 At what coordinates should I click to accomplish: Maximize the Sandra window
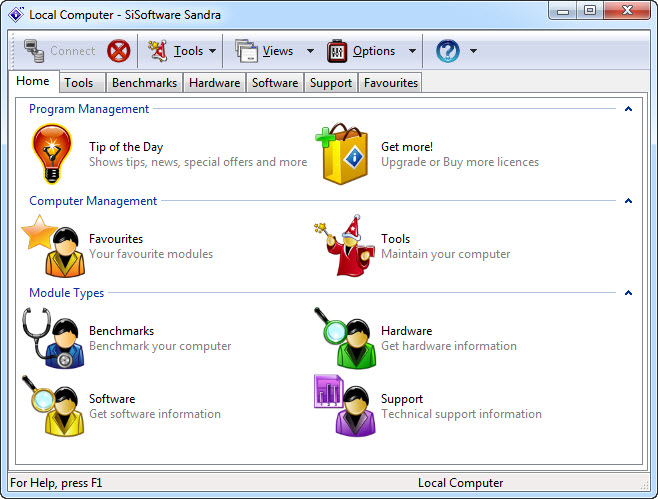(590, 10)
